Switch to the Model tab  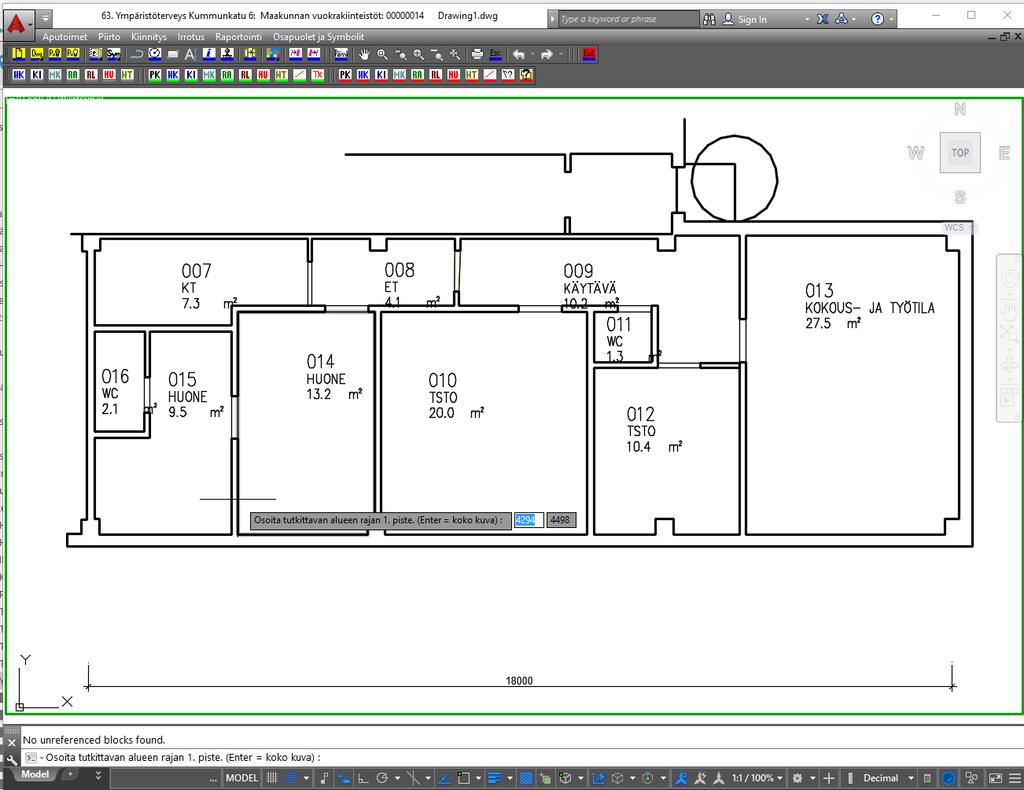pos(35,774)
